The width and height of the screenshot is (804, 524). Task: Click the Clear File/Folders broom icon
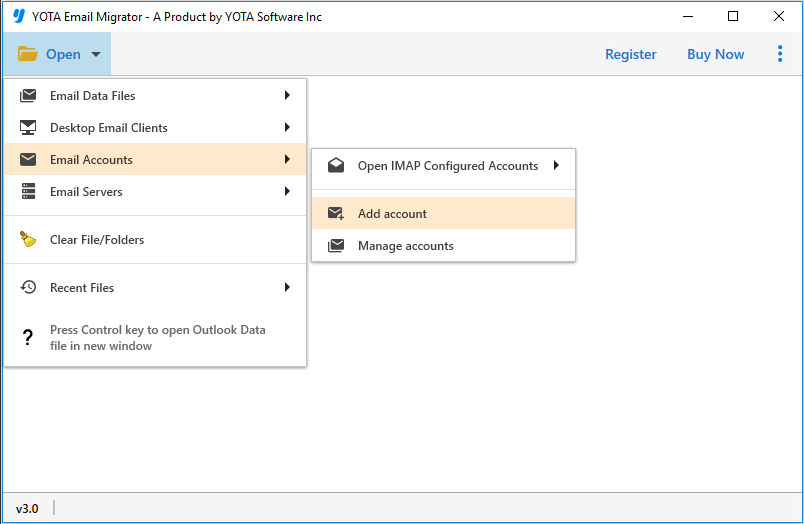(28, 240)
